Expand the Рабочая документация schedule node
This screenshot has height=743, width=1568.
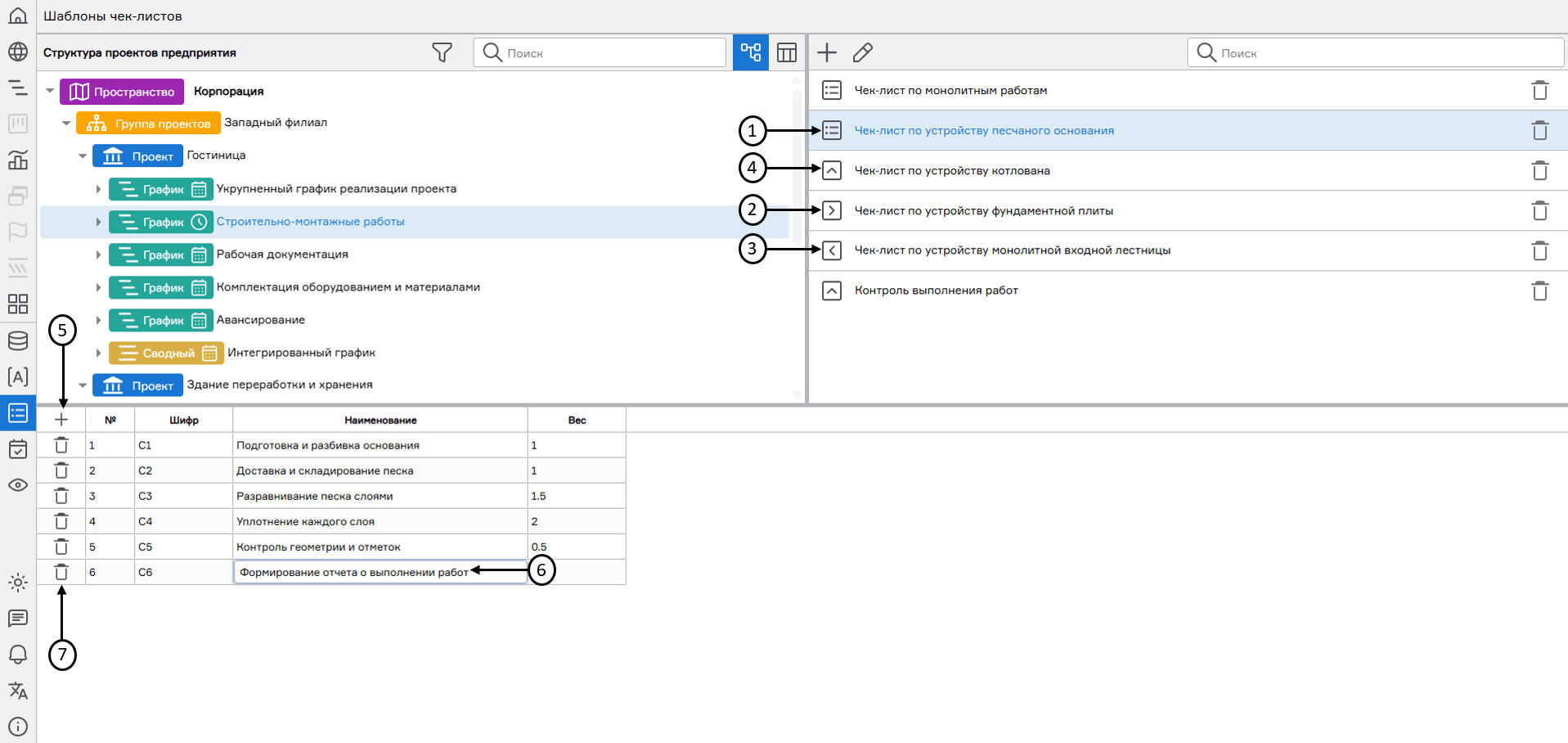click(x=98, y=254)
